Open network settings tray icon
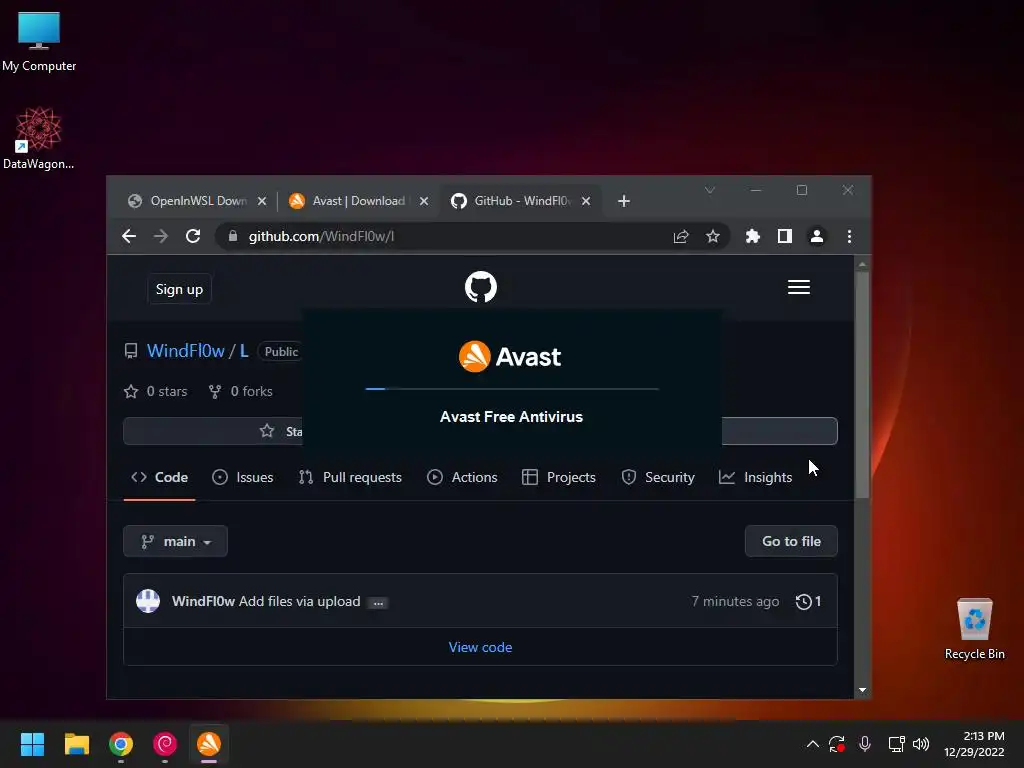Viewport: 1024px width, 768px height. pos(896,744)
